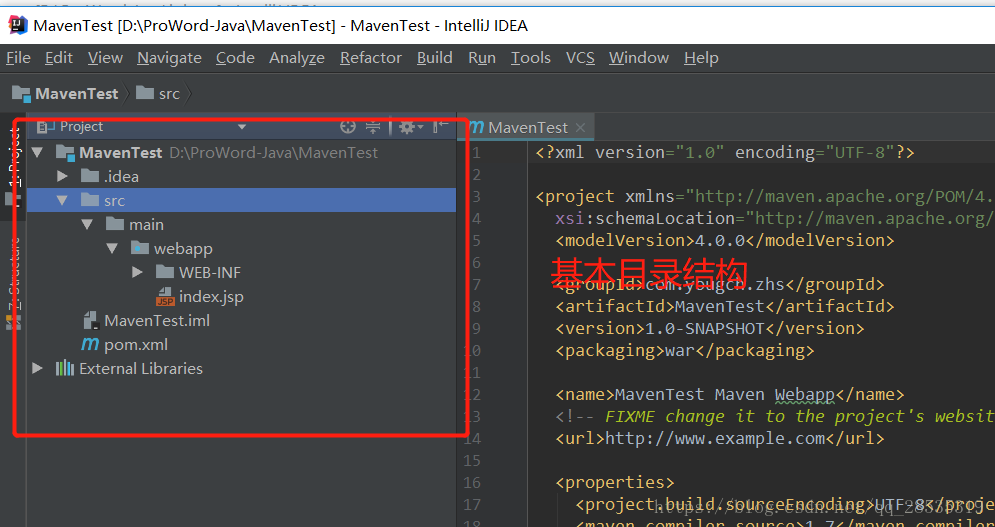Close the MavenTest editor tab
995x527 pixels.
pyautogui.click(x=579, y=128)
